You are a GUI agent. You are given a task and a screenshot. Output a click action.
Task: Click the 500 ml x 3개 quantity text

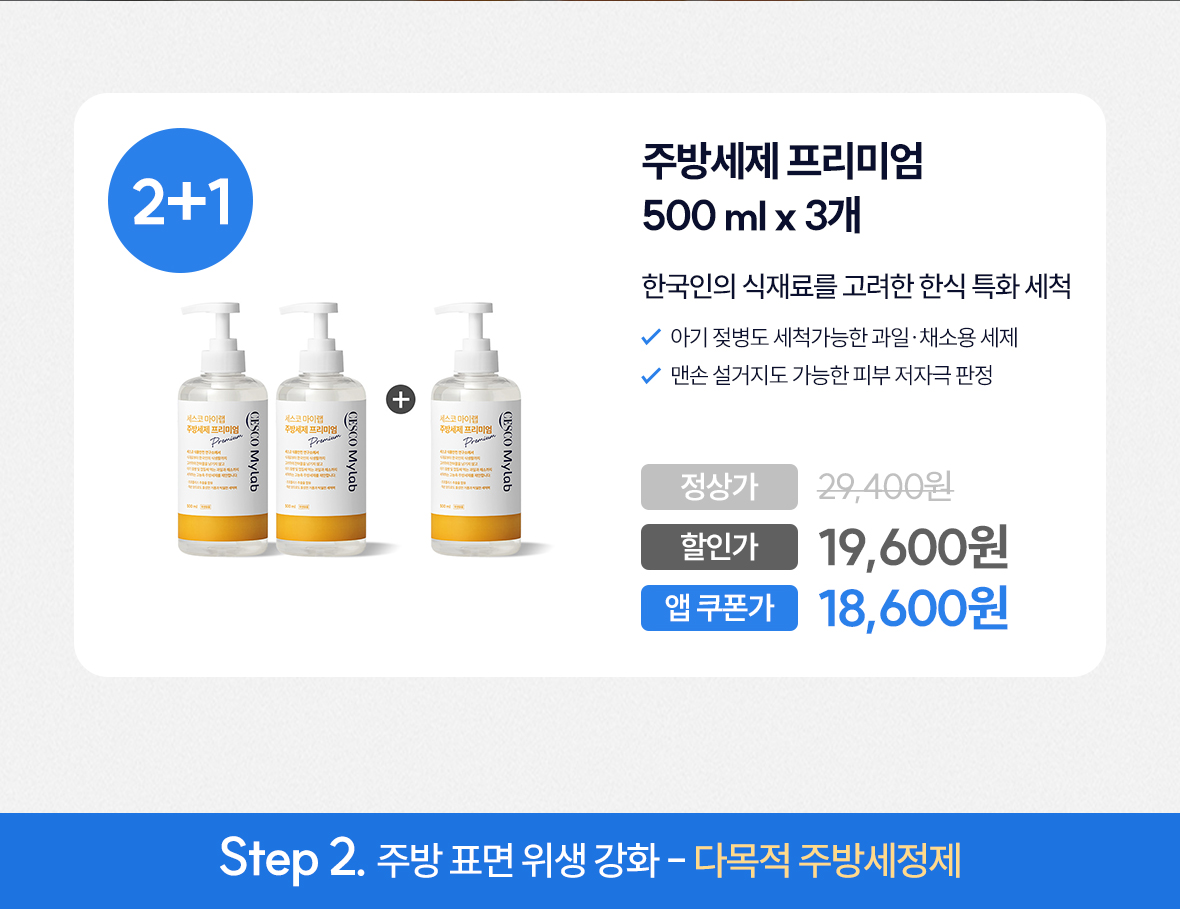751,215
